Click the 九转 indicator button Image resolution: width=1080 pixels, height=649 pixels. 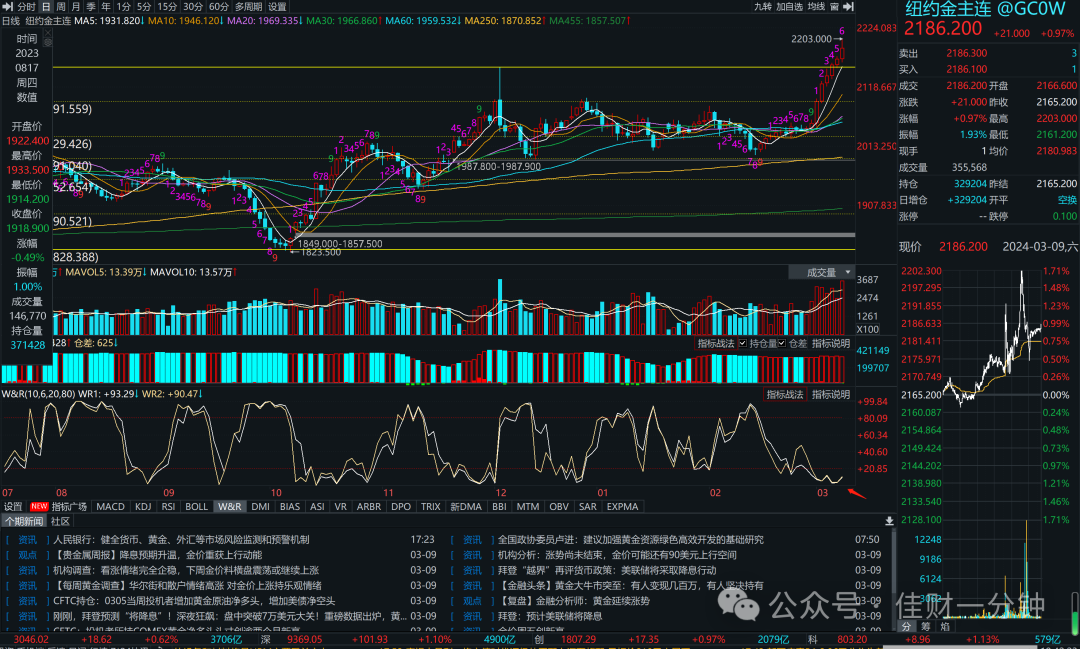tap(762, 6)
